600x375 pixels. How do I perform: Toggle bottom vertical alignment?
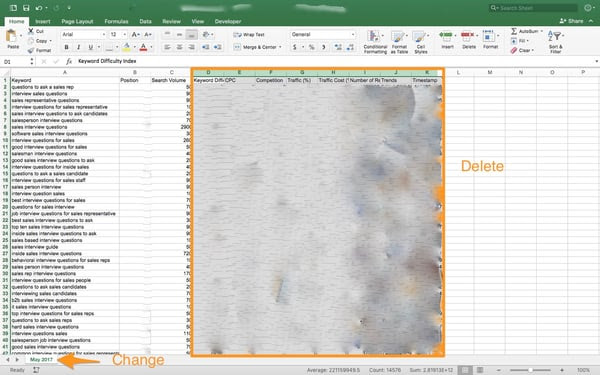tap(192, 34)
